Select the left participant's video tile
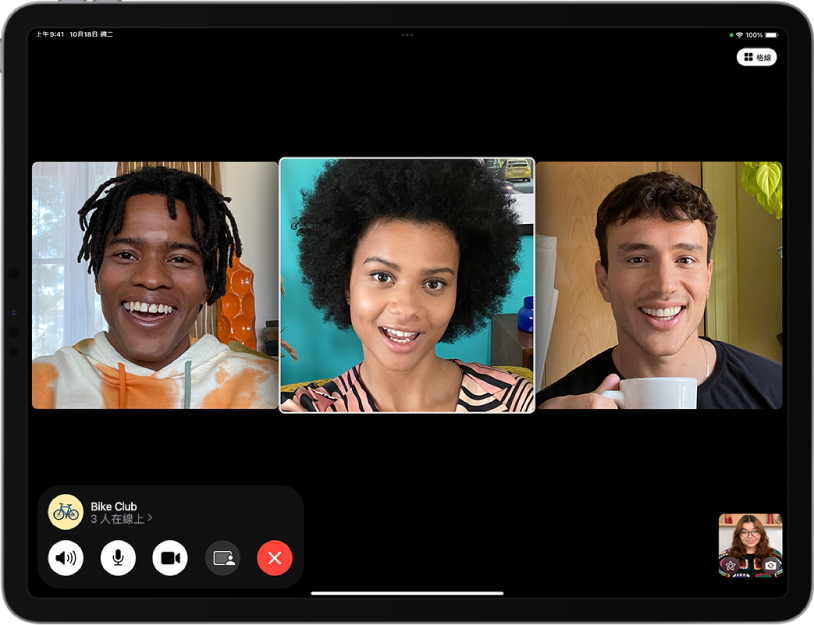 (155, 285)
